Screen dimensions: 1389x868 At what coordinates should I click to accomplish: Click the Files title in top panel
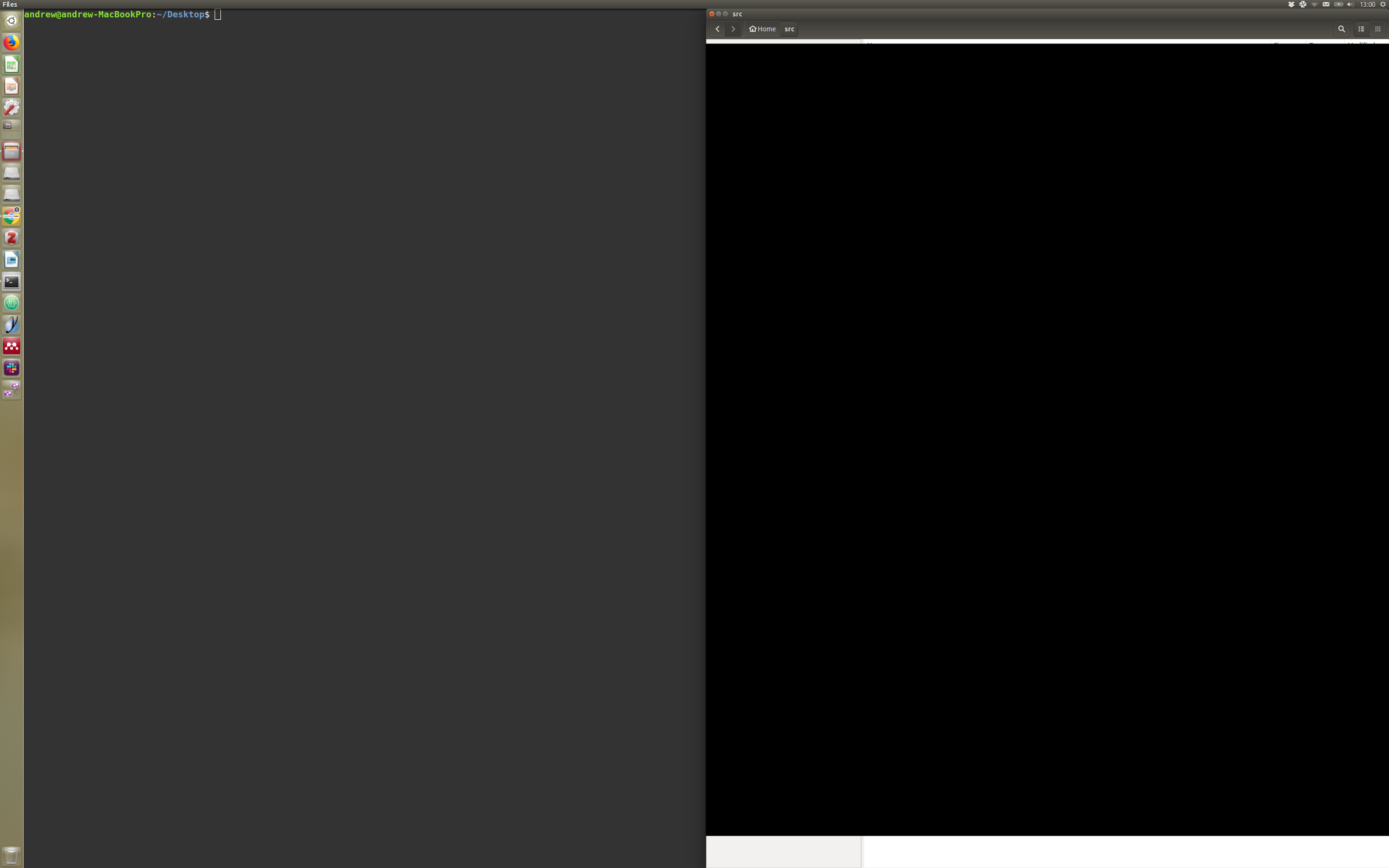[10, 4]
